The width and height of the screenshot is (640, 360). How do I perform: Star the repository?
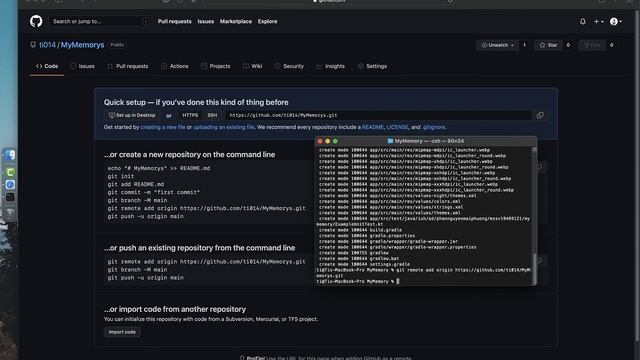tap(549, 45)
